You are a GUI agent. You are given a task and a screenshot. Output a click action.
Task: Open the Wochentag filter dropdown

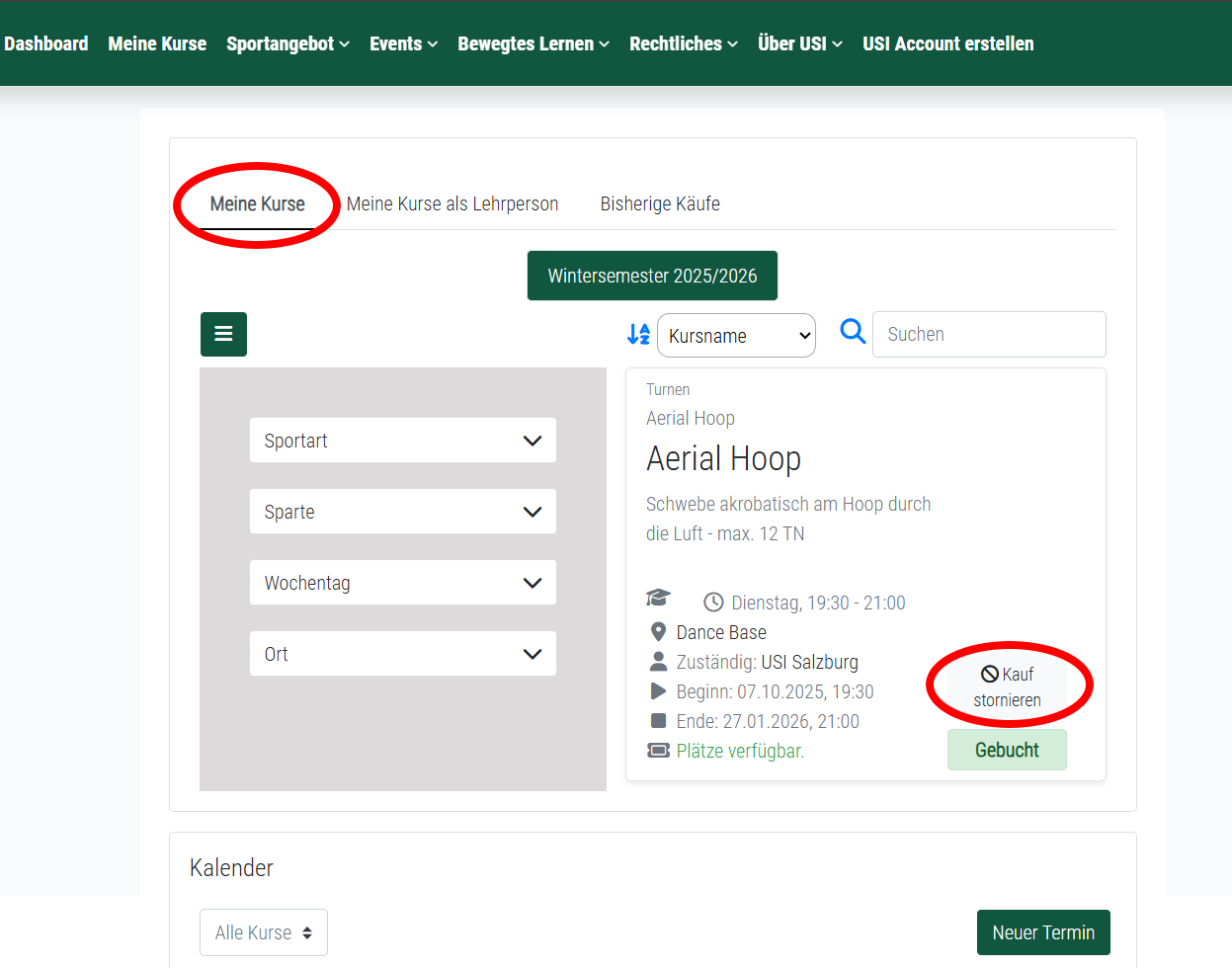point(402,582)
